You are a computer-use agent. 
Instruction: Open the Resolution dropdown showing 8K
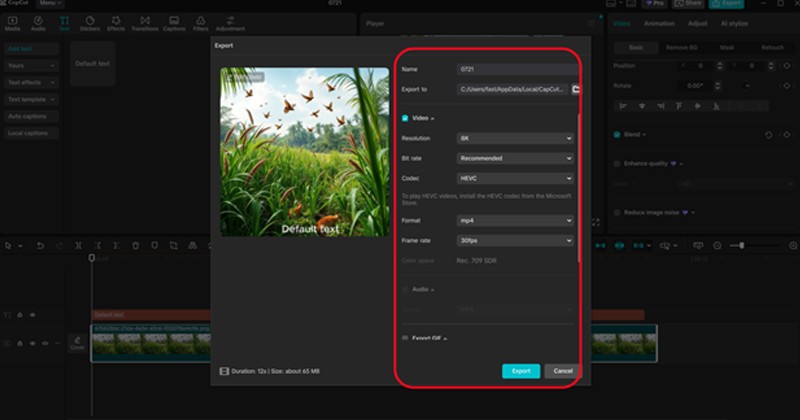coord(515,138)
